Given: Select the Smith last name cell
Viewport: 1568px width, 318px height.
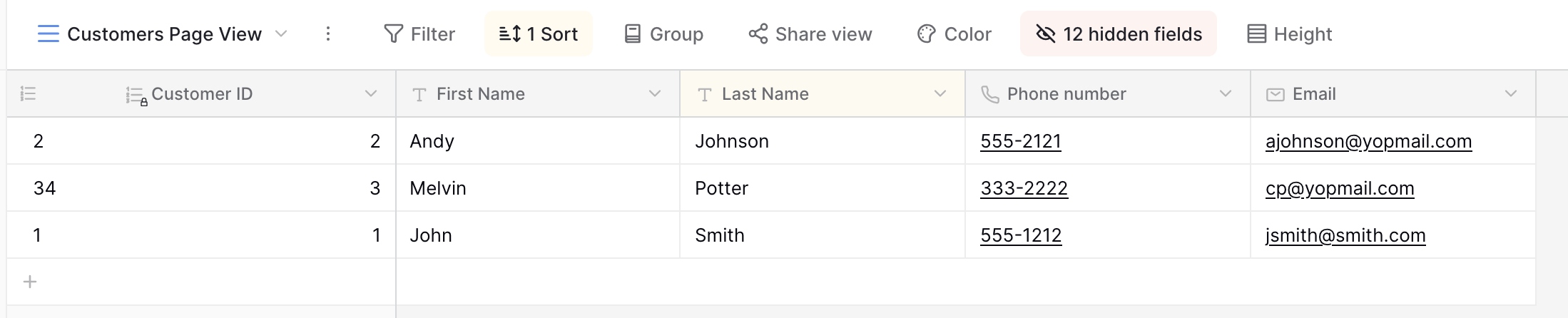Looking at the screenshot, I should pyautogui.click(x=823, y=235).
